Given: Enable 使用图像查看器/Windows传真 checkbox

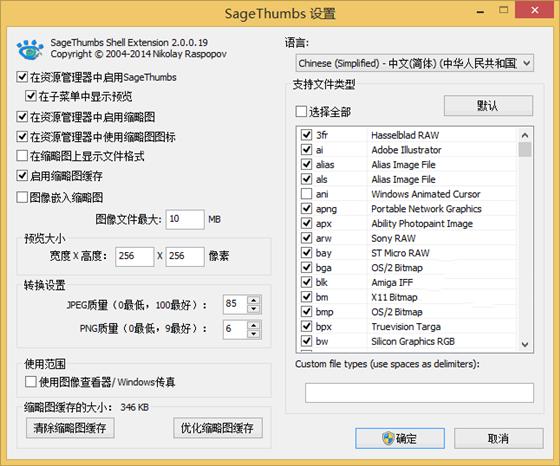Looking at the screenshot, I should [31, 382].
